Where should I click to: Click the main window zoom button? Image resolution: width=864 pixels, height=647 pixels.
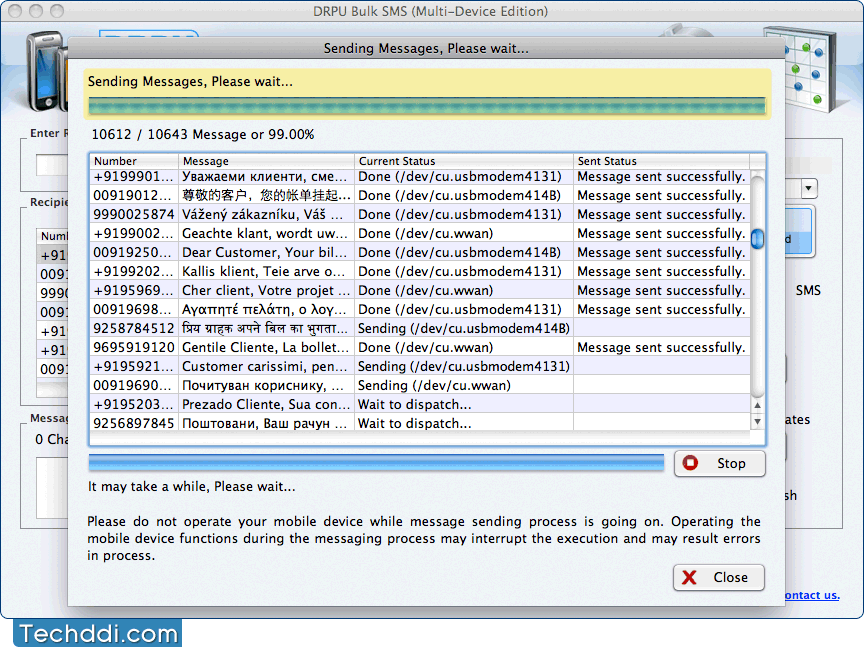click(57, 10)
